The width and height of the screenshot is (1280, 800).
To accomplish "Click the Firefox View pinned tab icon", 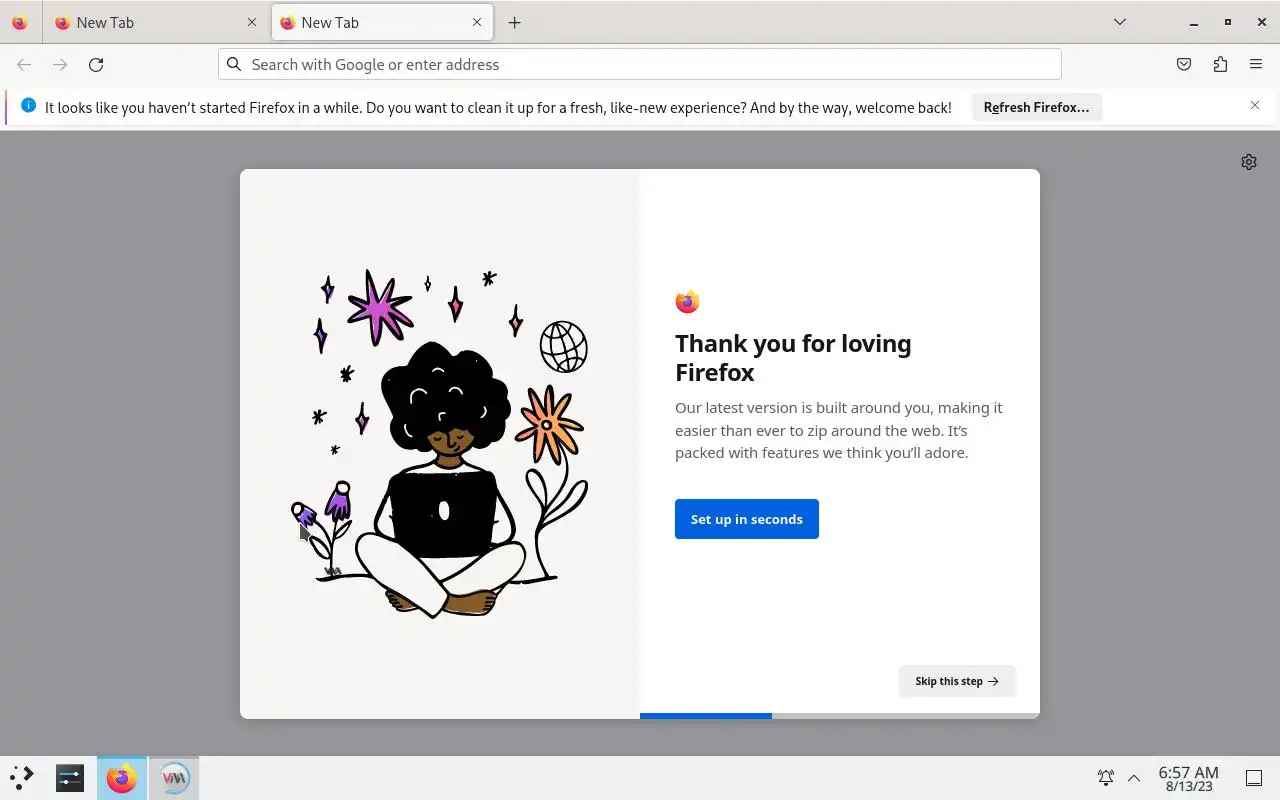I will (20, 22).
